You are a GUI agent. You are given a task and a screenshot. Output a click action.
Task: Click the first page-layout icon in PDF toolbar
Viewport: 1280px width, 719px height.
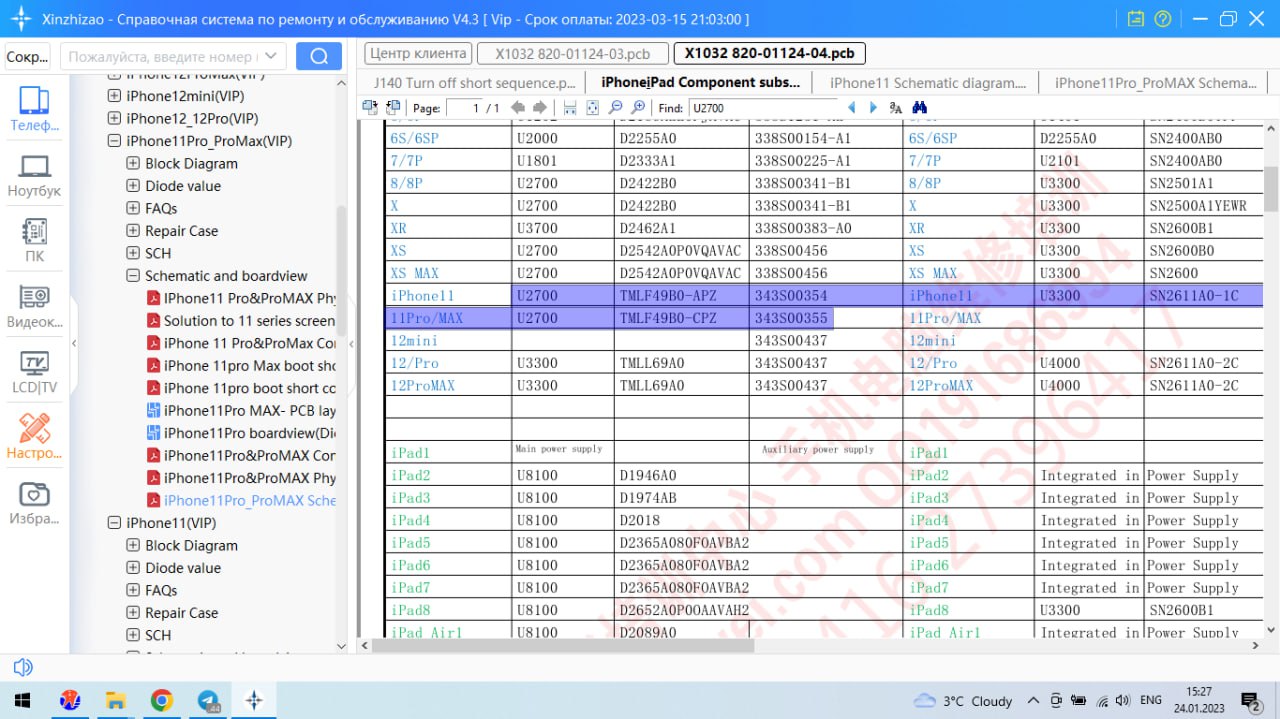pos(369,108)
